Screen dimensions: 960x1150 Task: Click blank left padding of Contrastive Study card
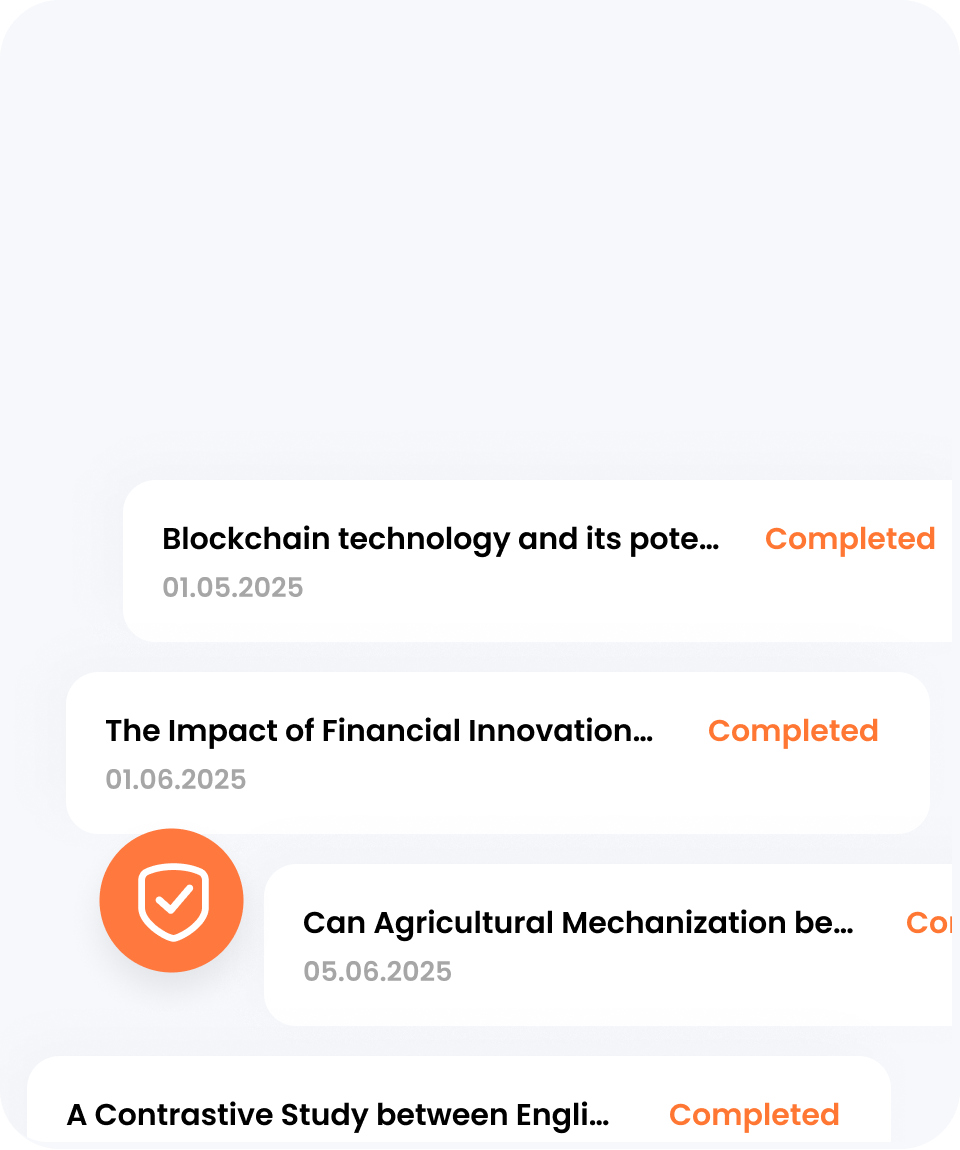[x=46, y=1116]
